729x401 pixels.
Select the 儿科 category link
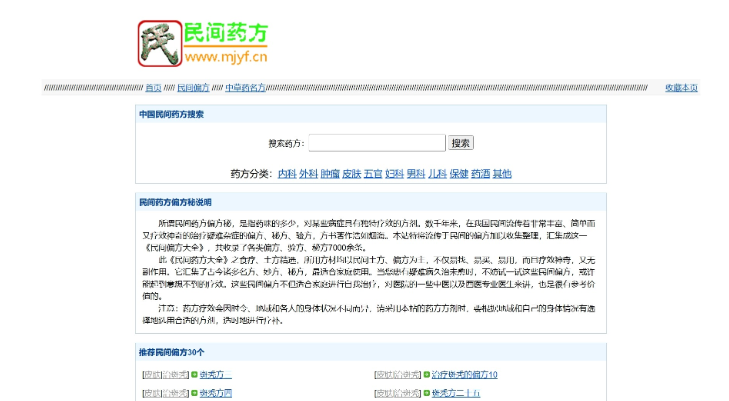(437, 174)
